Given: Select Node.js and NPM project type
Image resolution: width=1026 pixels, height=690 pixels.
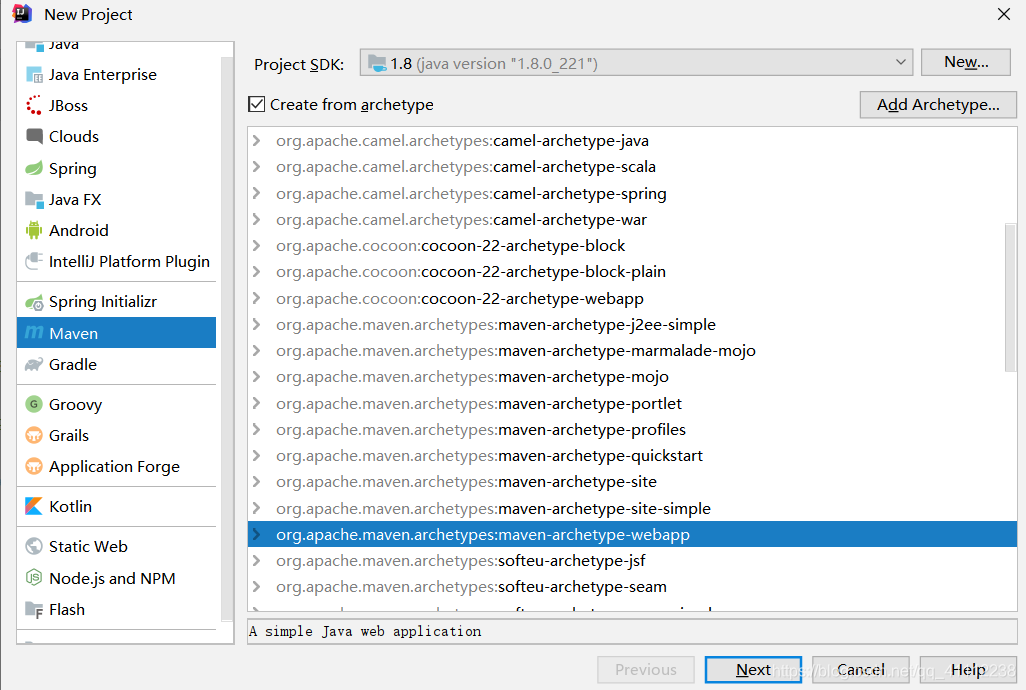Looking at the screenshot, I should tap(116, 578).
